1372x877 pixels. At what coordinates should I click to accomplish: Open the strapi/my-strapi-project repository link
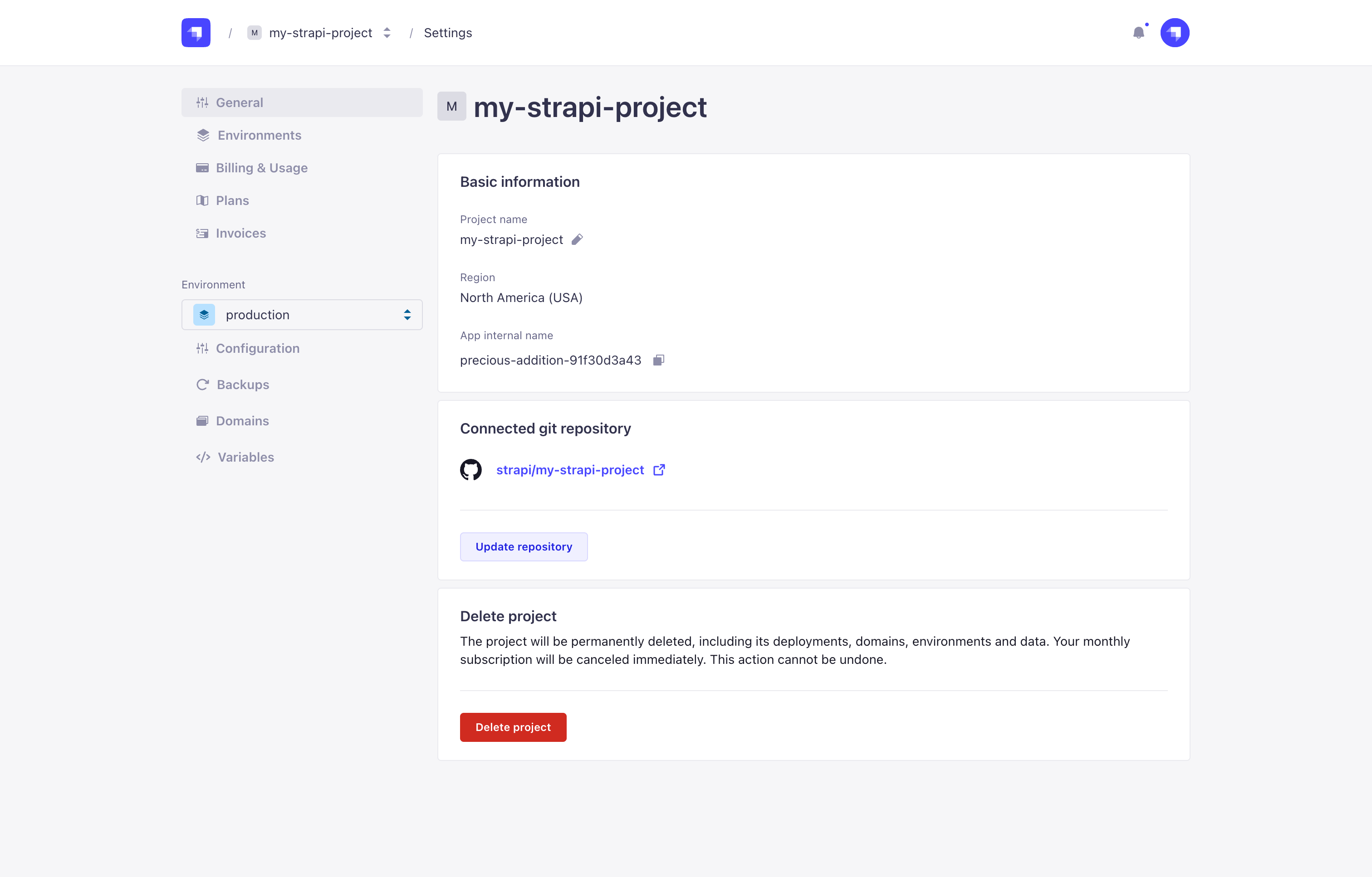[x=569, y=469]
